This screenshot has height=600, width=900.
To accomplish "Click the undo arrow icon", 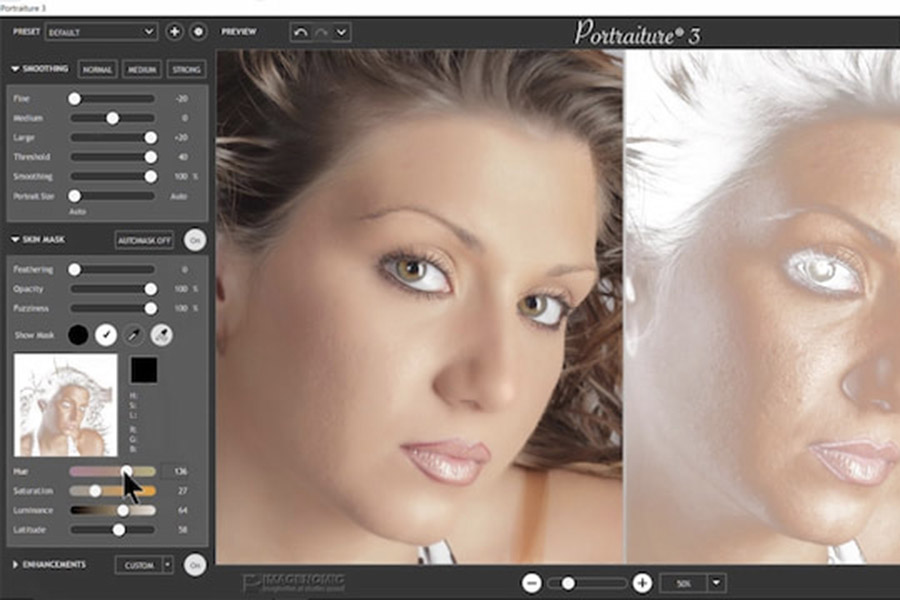I will tap(300, 32).
